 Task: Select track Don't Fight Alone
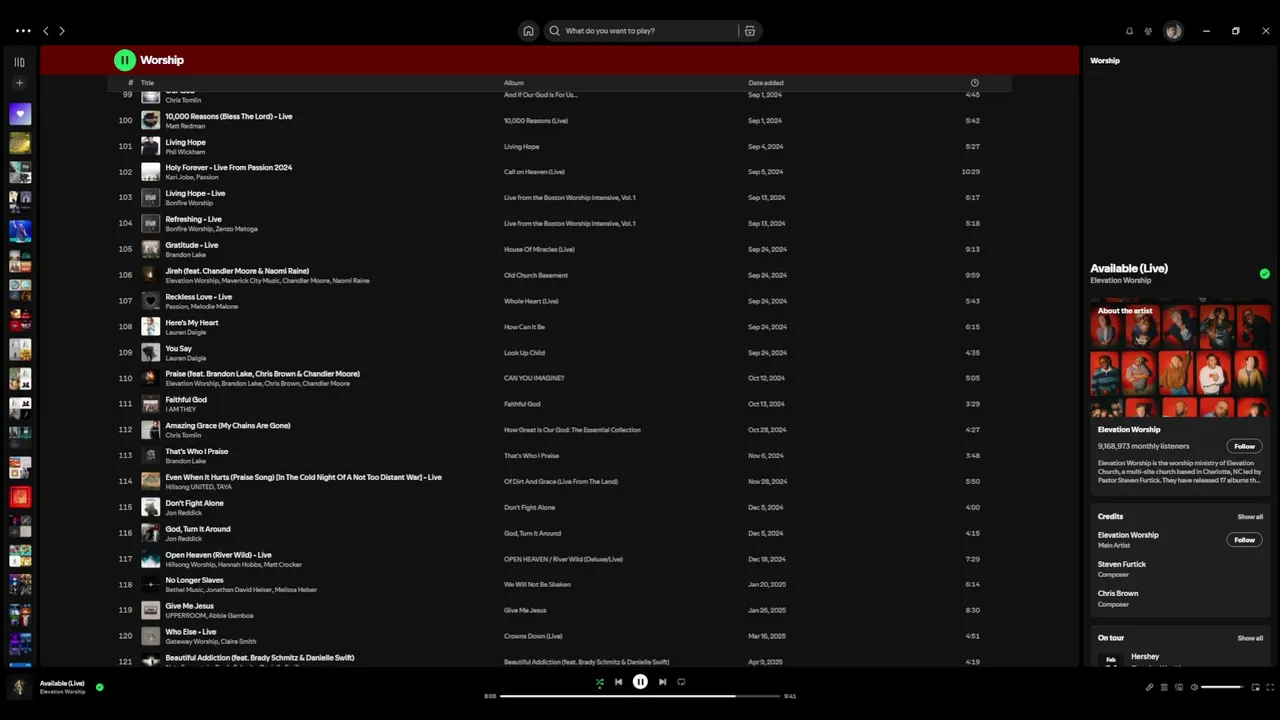click(x=194, y=503)
